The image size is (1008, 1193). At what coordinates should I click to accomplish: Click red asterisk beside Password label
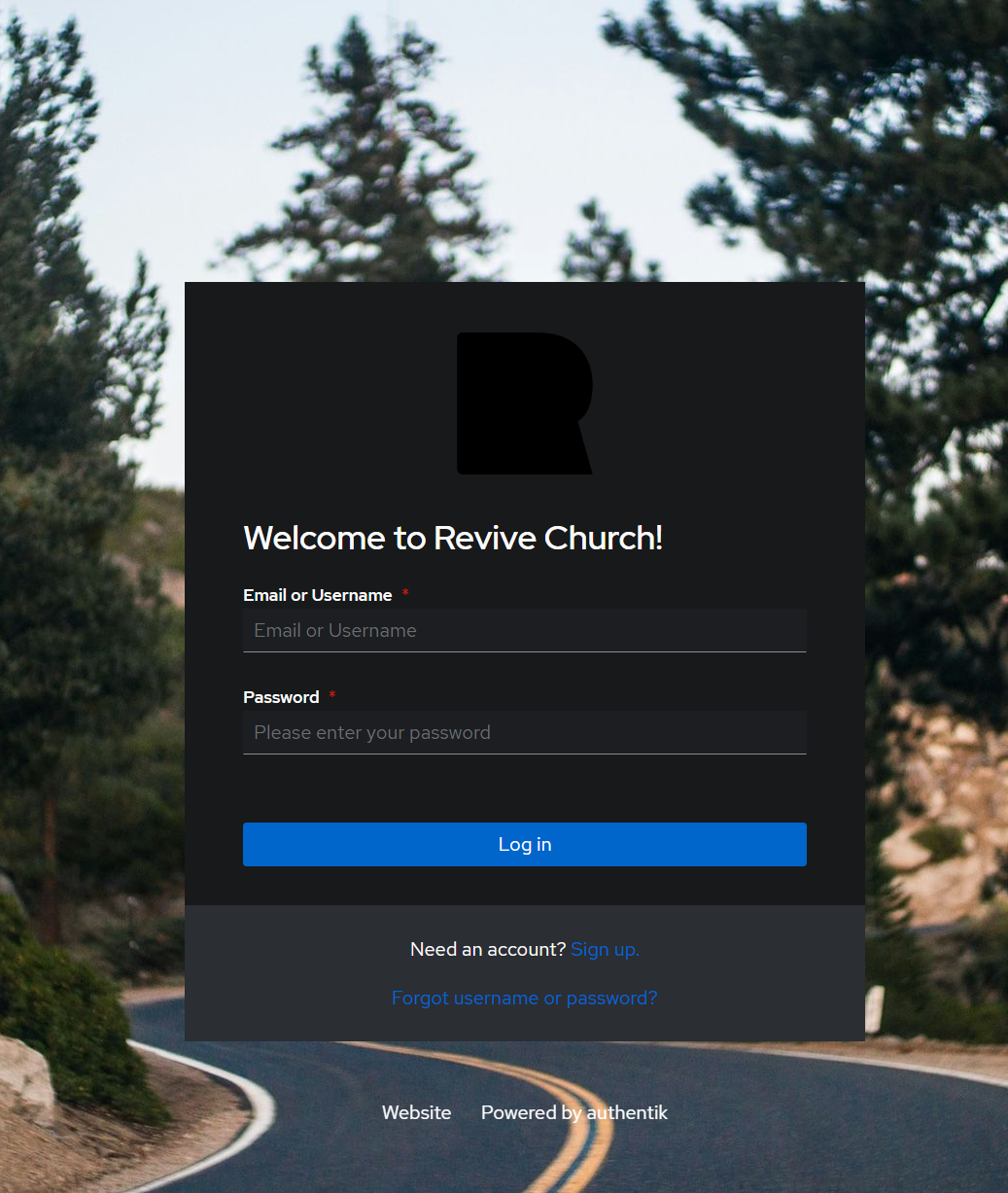[332, 696]
